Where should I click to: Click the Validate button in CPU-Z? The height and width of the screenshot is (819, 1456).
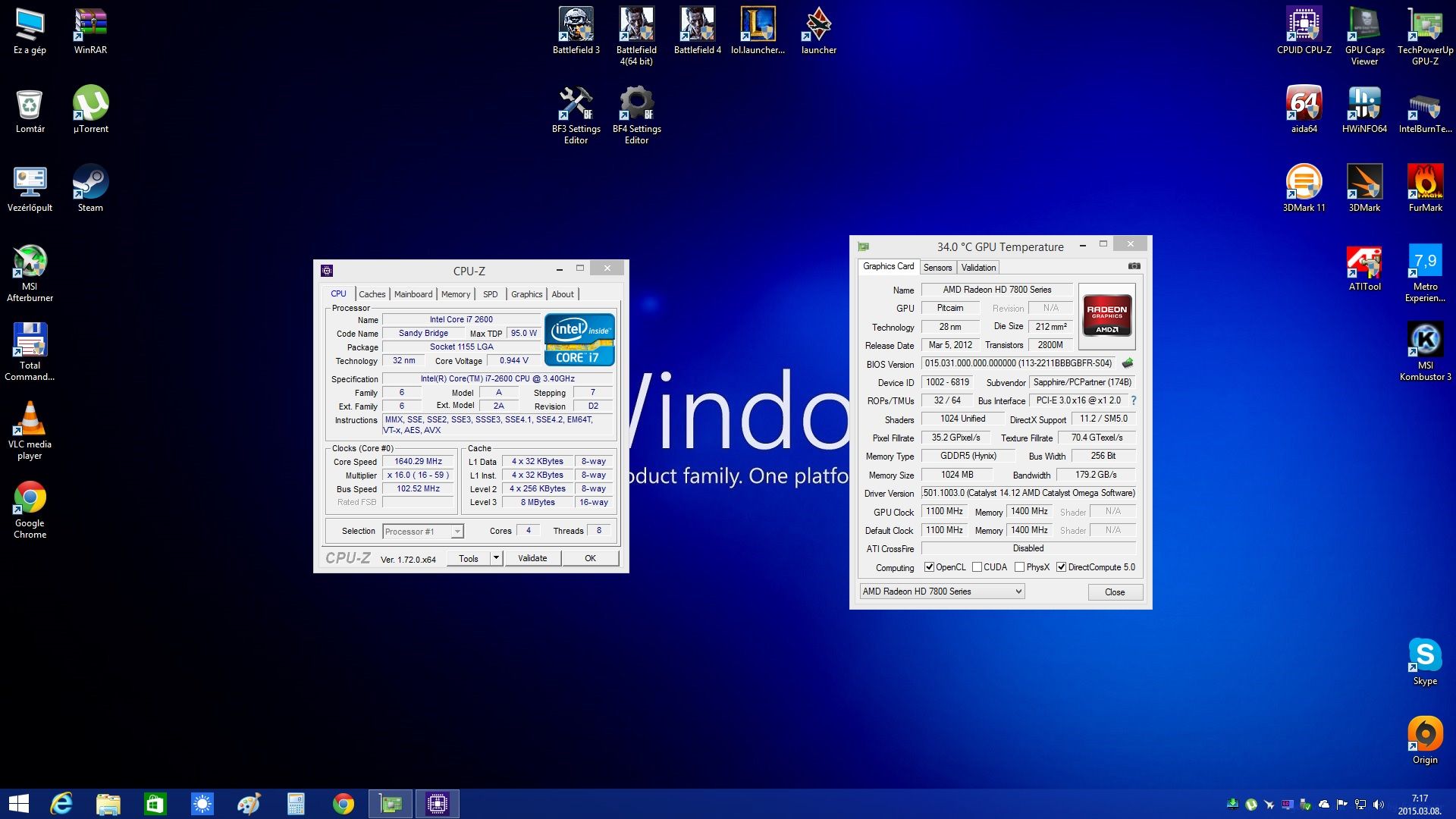pos(532,558)
